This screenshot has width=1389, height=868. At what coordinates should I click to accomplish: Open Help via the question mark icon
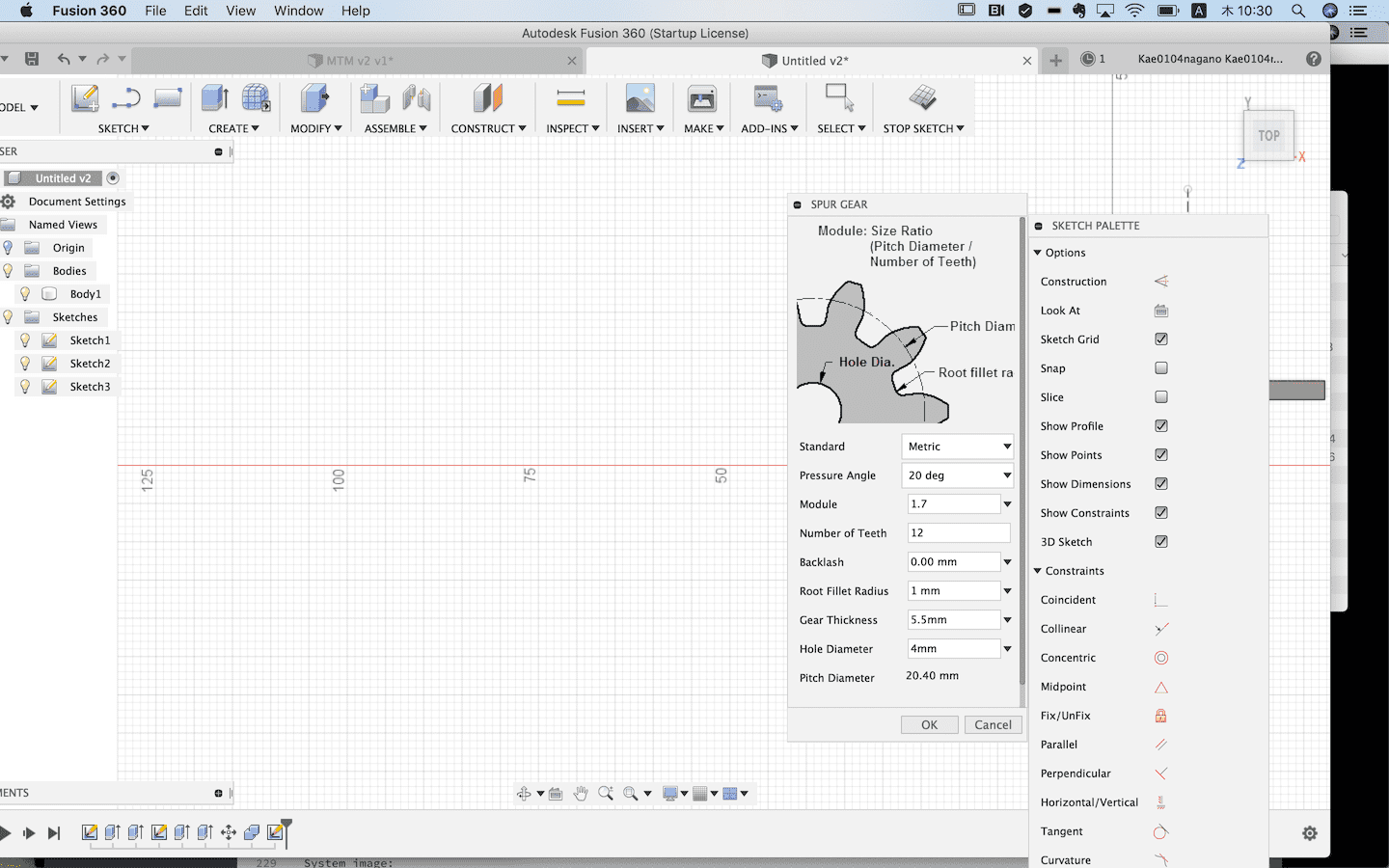(x=1314, y=59)
